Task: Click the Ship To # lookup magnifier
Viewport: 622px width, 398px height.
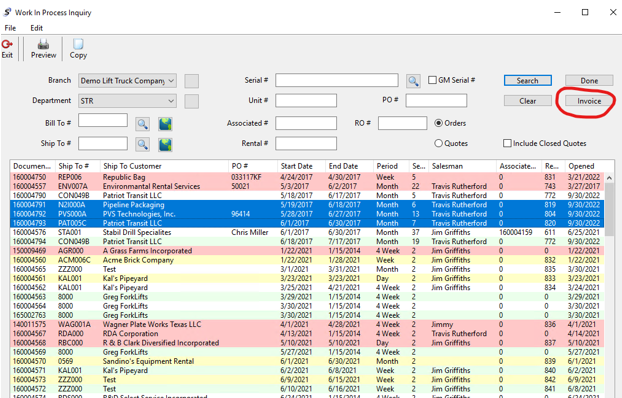Action: pos(142,144)
